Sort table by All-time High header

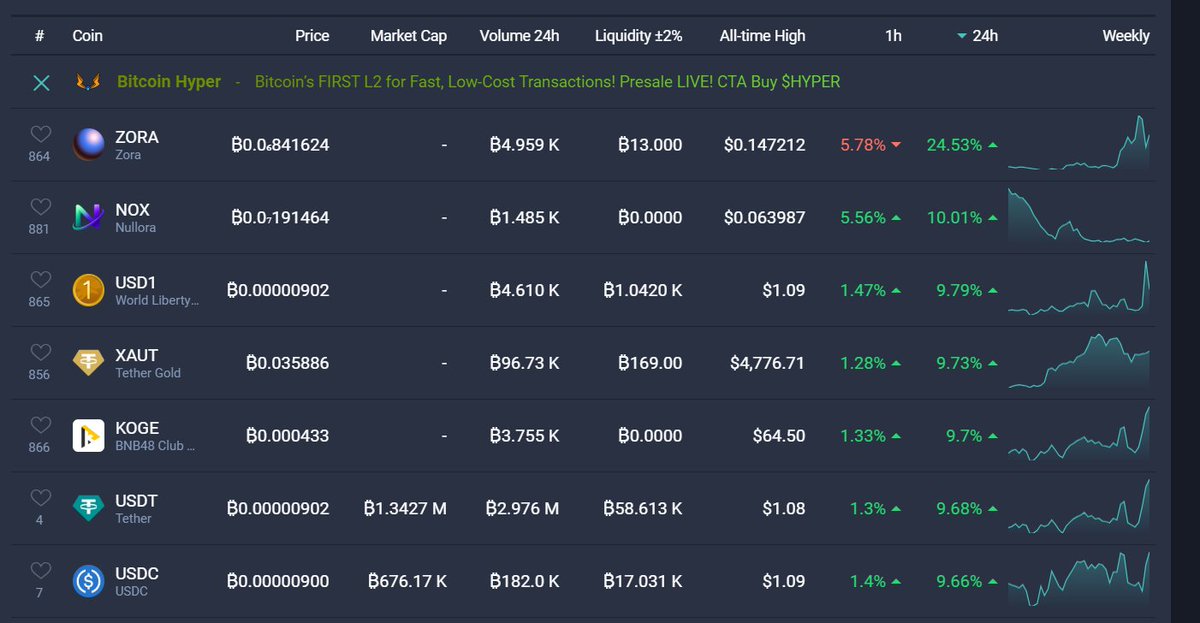762,36
